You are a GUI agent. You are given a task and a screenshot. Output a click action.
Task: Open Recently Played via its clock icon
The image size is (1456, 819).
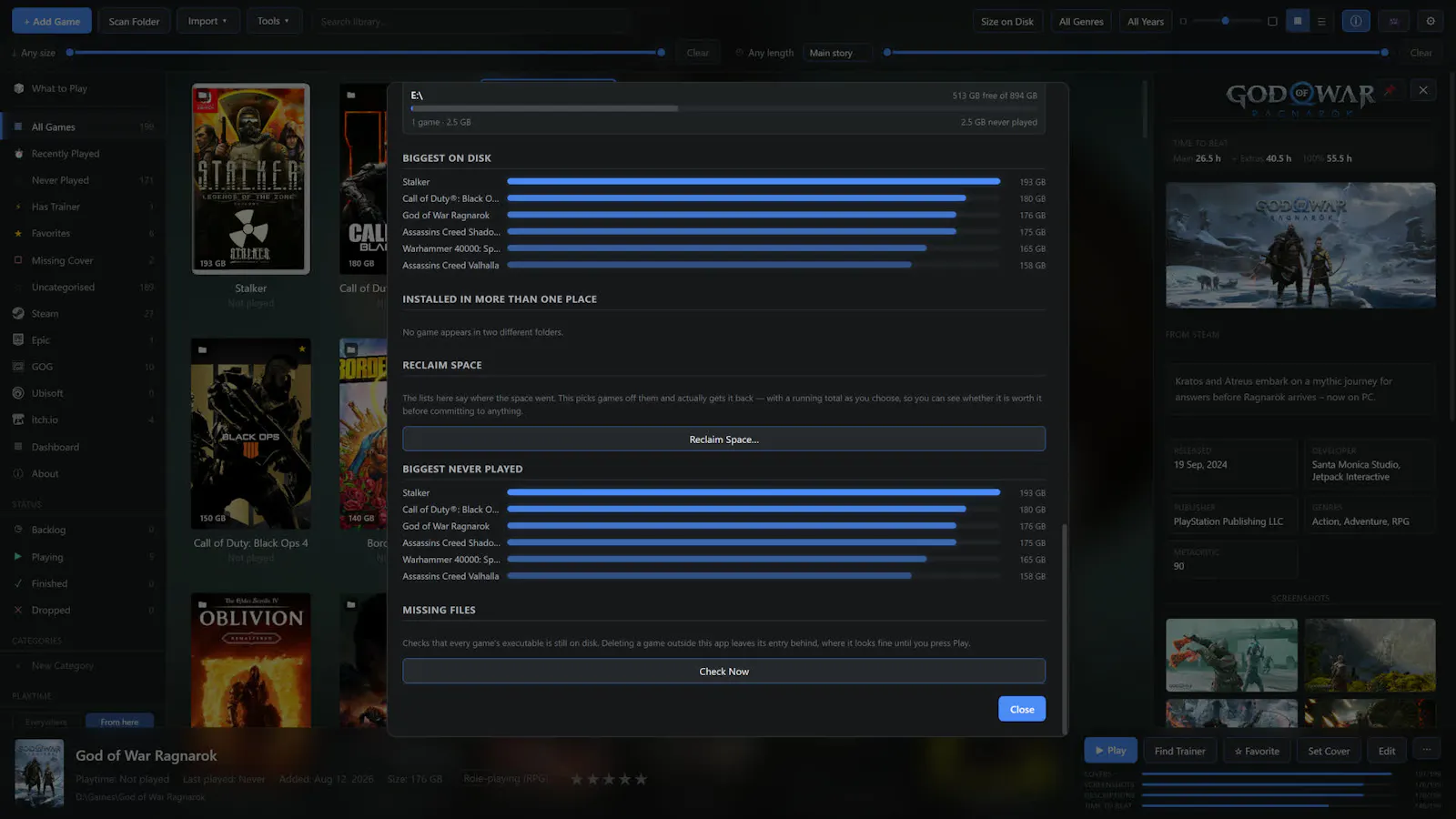[18, 154]
